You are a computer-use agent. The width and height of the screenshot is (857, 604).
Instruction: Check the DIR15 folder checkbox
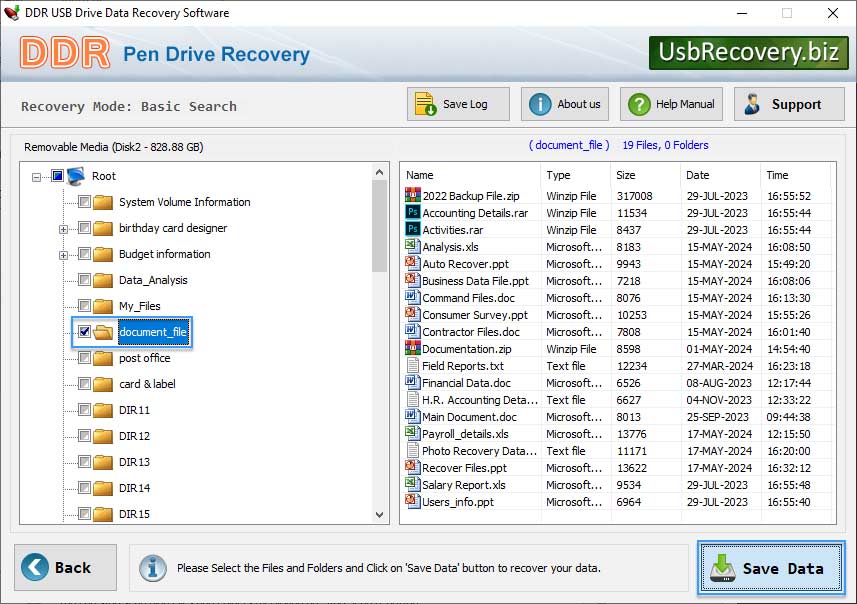pyautogui.click(x=84, y=513)
